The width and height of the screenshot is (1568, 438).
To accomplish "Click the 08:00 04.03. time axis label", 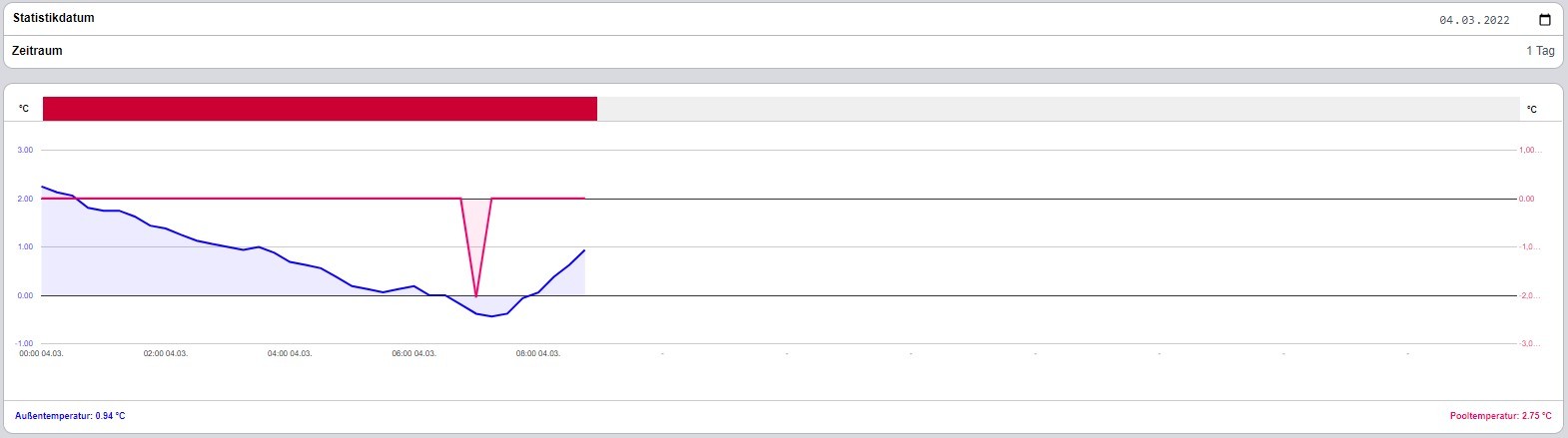I will click(537, 353).
